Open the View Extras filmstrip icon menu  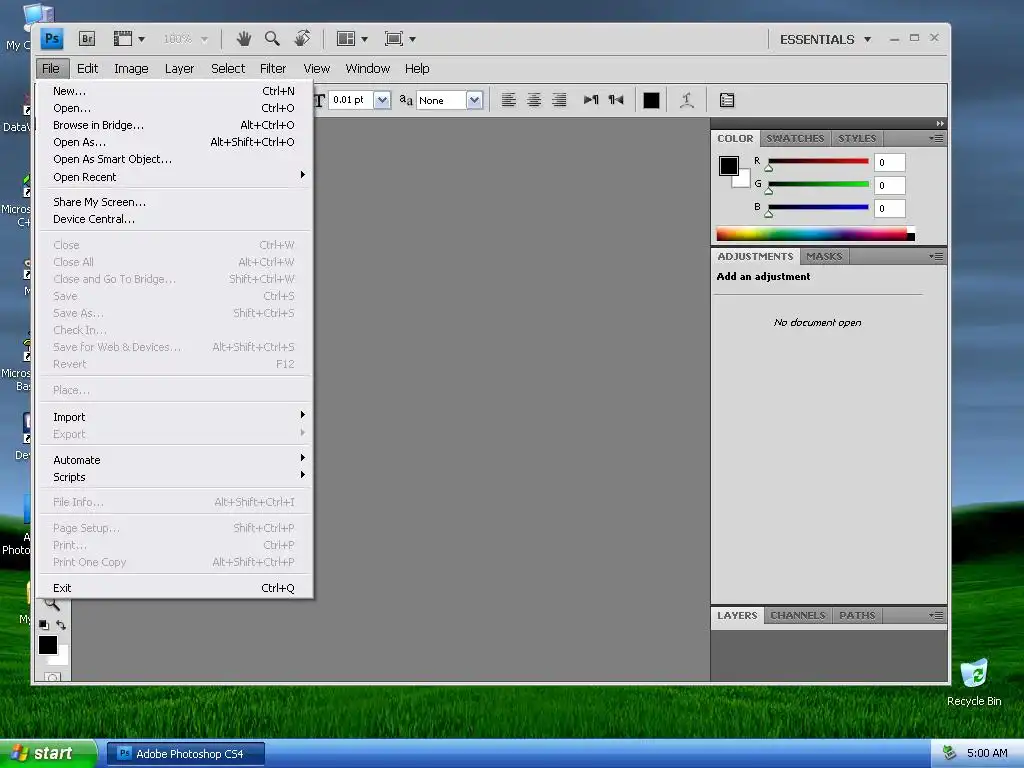click(x=129, y=39)
